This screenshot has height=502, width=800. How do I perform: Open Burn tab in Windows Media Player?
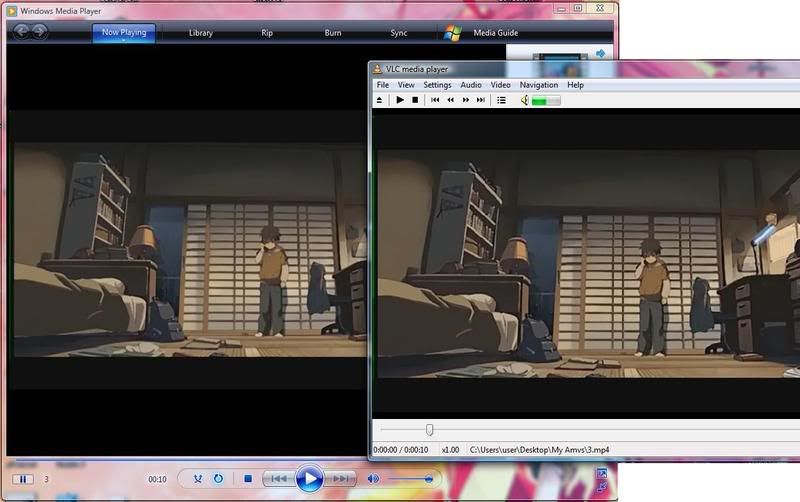(333, 33)
